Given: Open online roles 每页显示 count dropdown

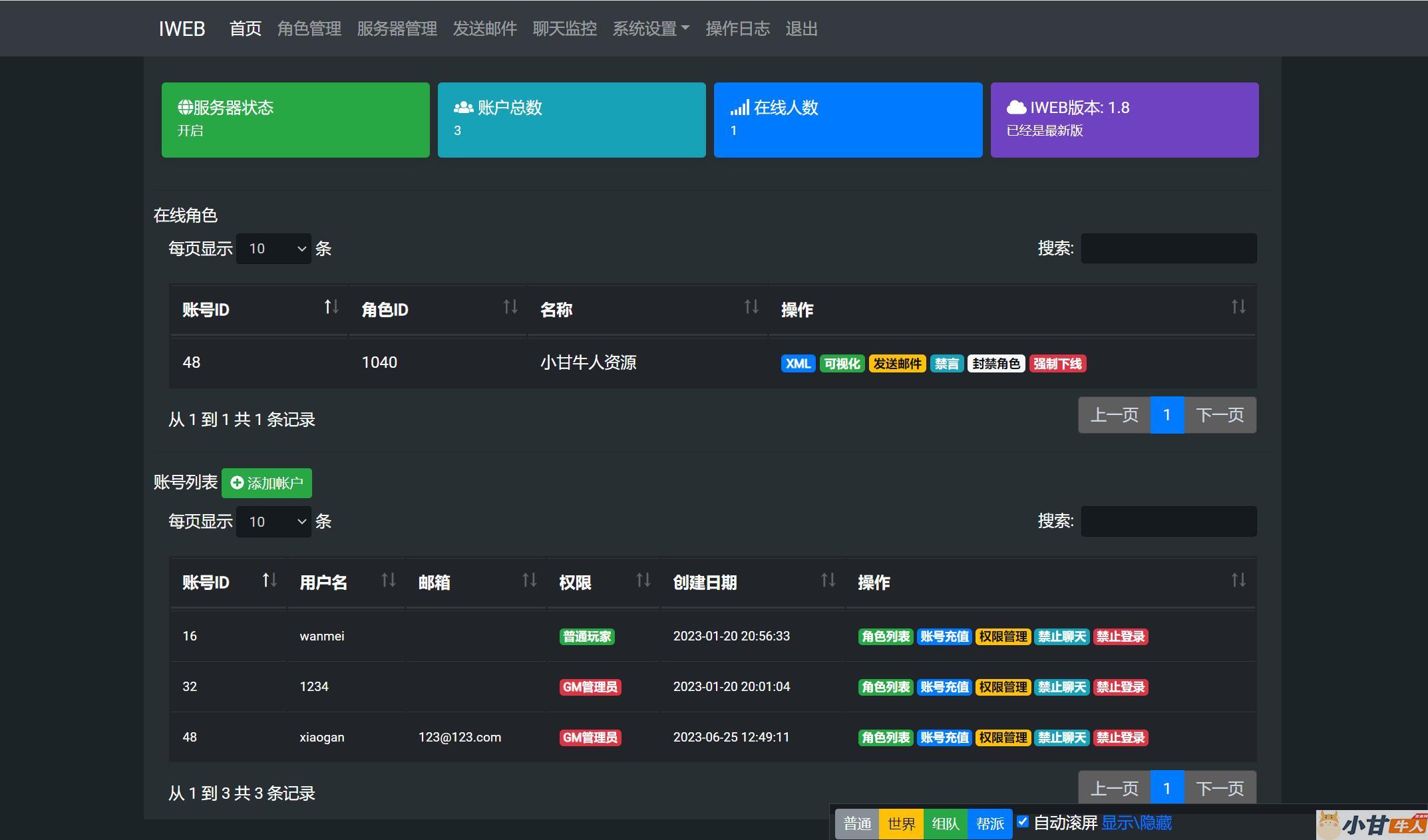Looking at the screenshot, I should click(273, 249).
